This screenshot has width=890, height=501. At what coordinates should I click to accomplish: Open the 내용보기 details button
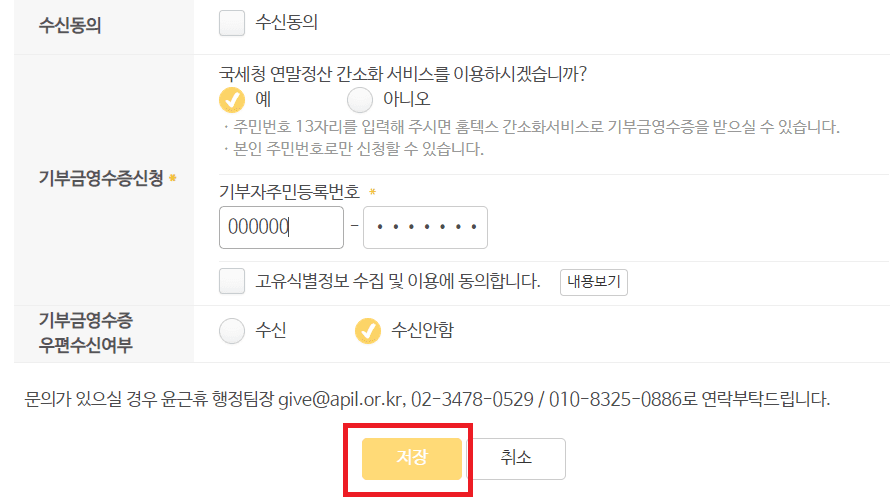[594, 282]
